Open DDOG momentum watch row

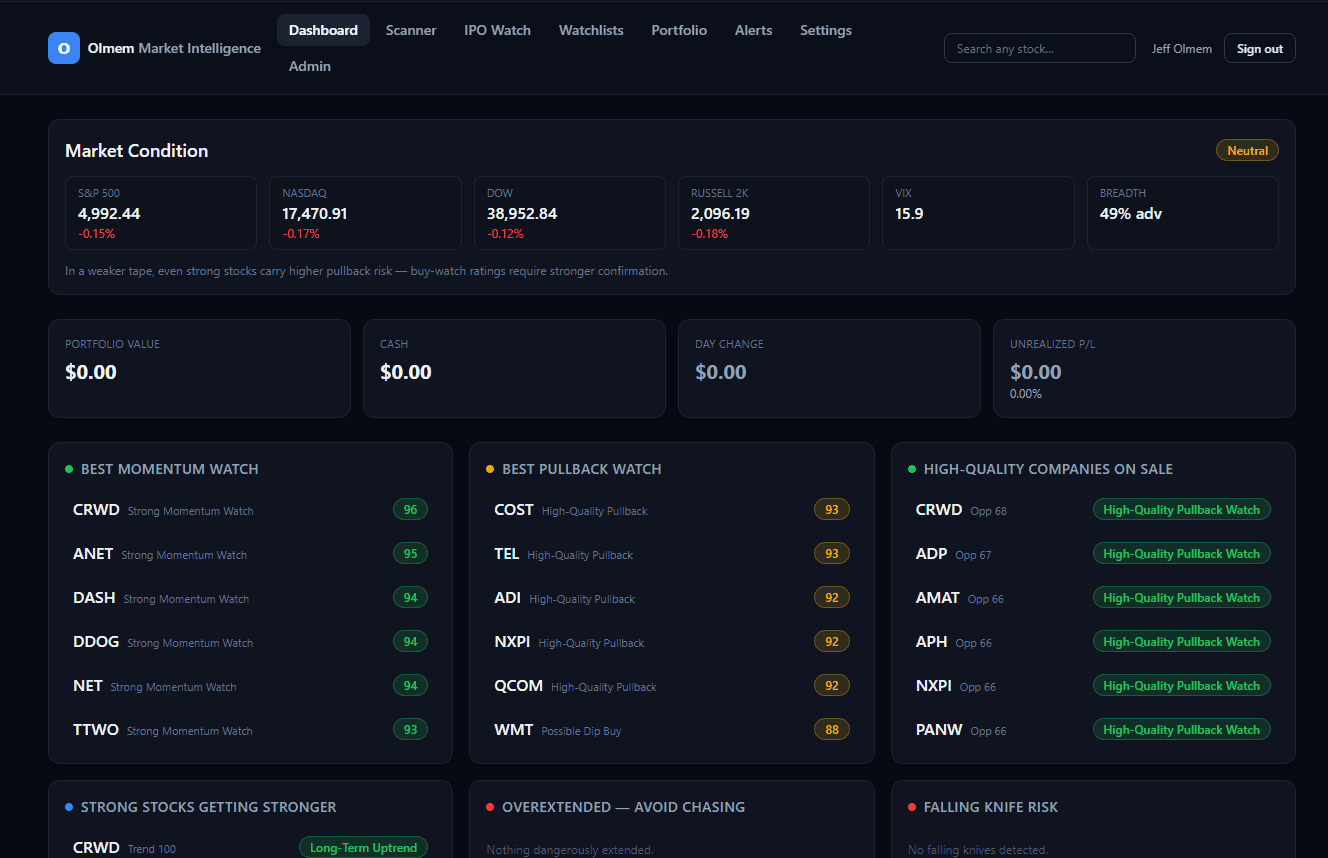tap(250, 642)
